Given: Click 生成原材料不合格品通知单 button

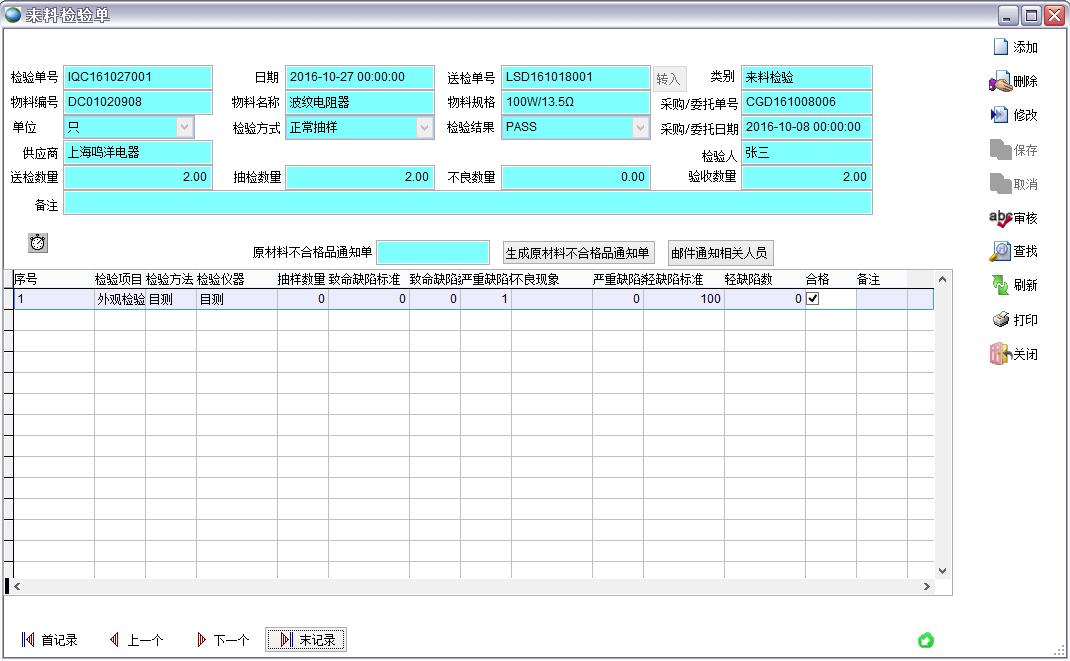Looking at the screenshot, I should pyautogui.click(x=577, y=253).
